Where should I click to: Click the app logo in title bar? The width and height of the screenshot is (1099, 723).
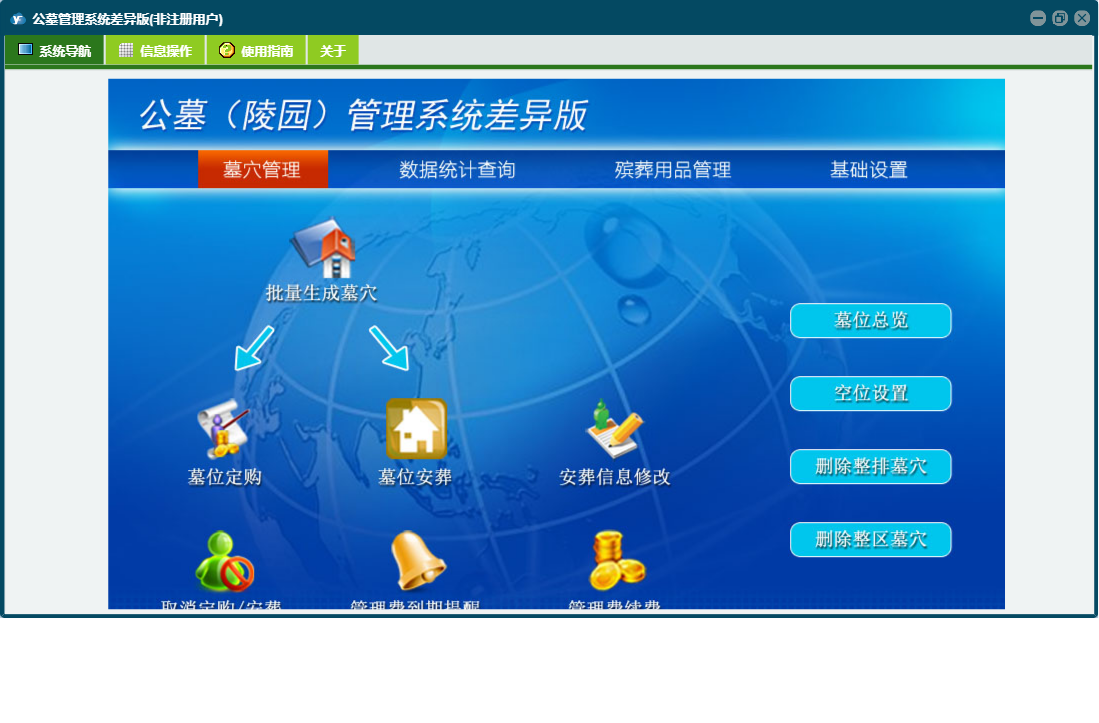17,18
